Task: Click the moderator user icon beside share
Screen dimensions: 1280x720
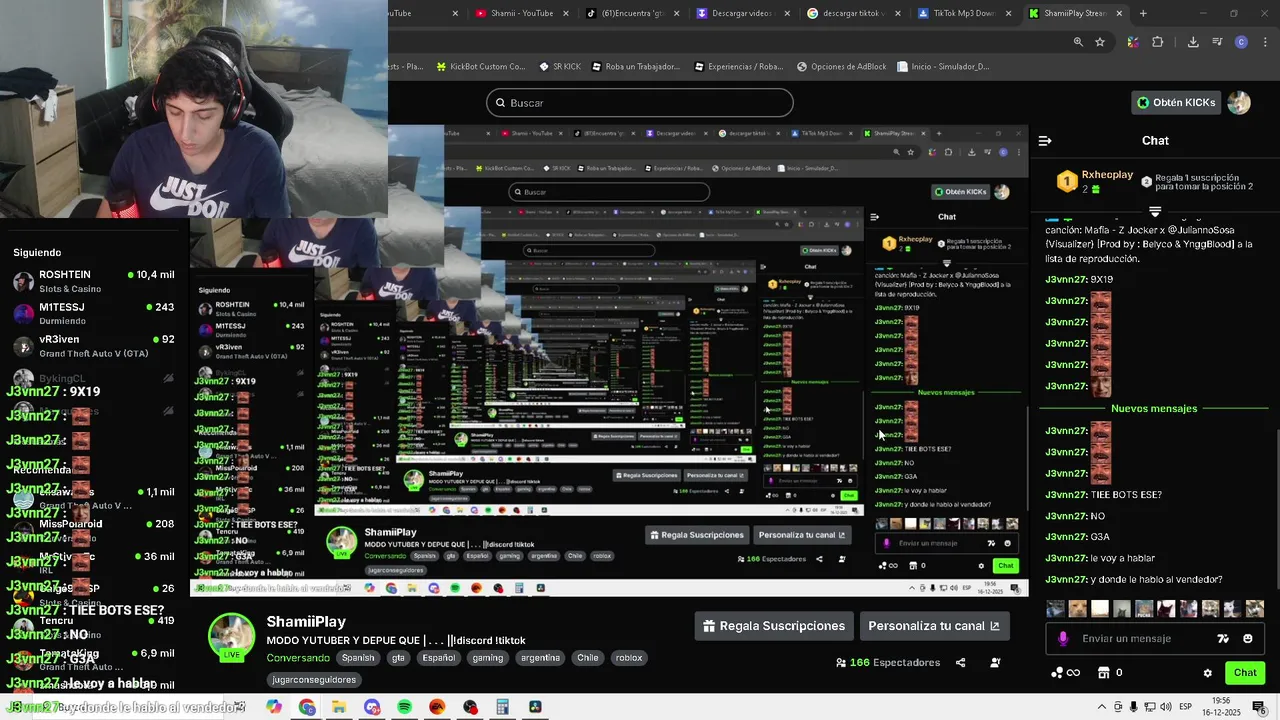Action: click(x=995, y=663)
